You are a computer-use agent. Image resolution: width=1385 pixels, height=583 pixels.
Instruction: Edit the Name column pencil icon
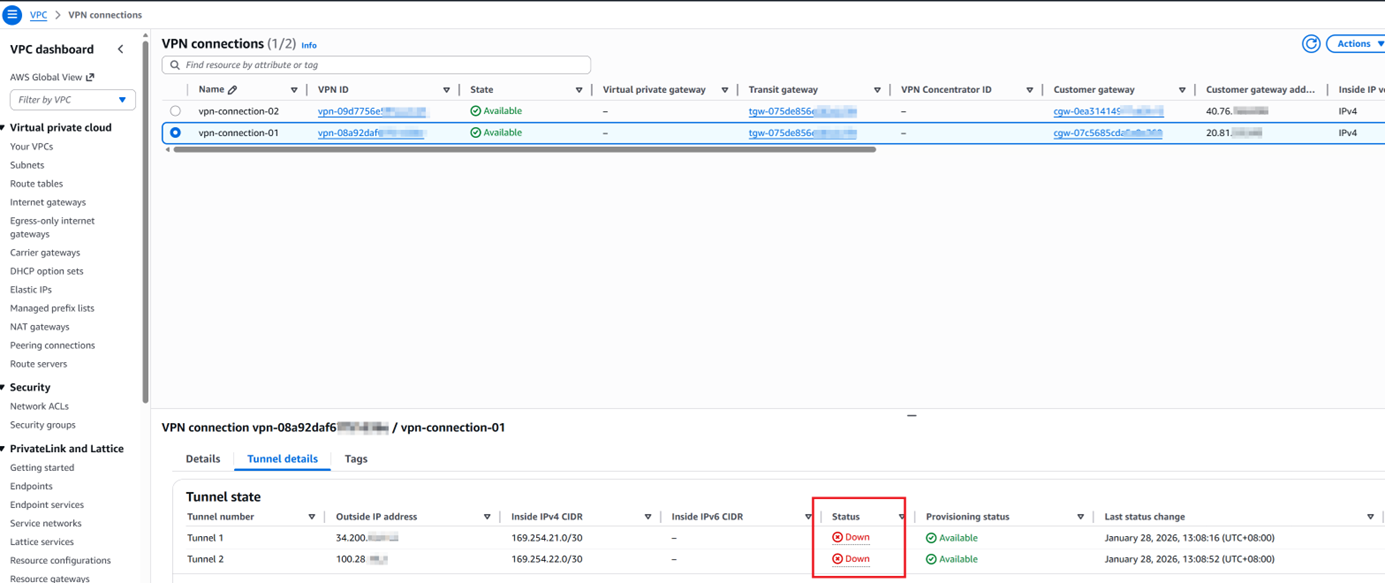click(x=233, y=90)
